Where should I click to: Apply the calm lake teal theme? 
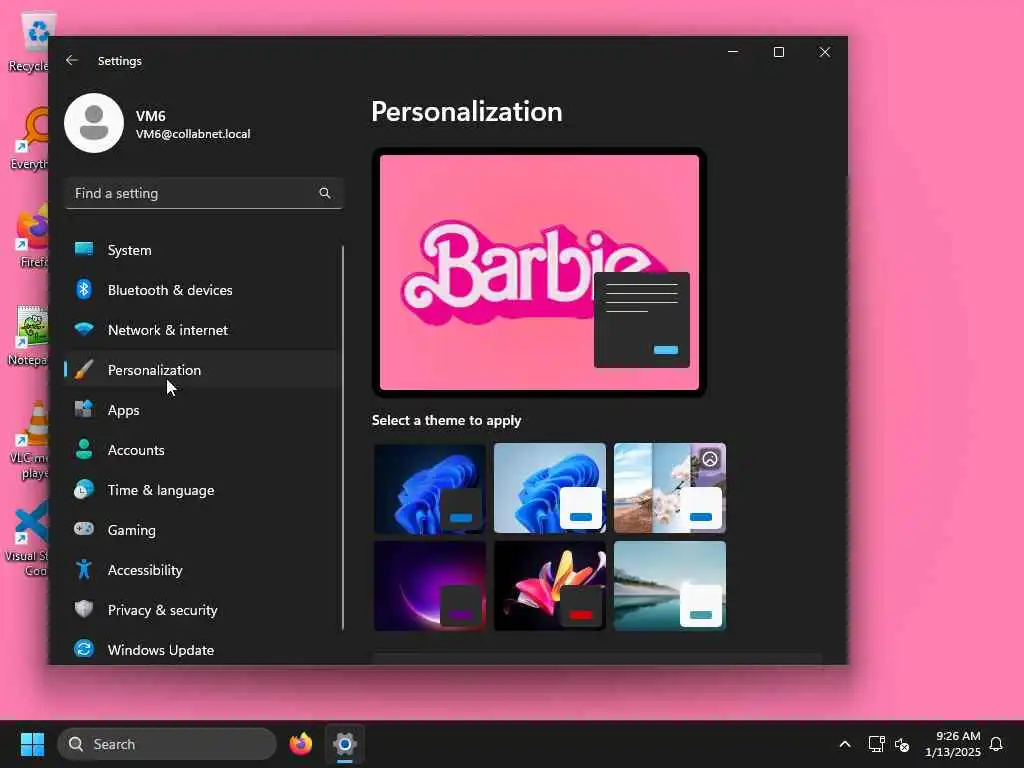pyautogui.click(x=670, y=586)
